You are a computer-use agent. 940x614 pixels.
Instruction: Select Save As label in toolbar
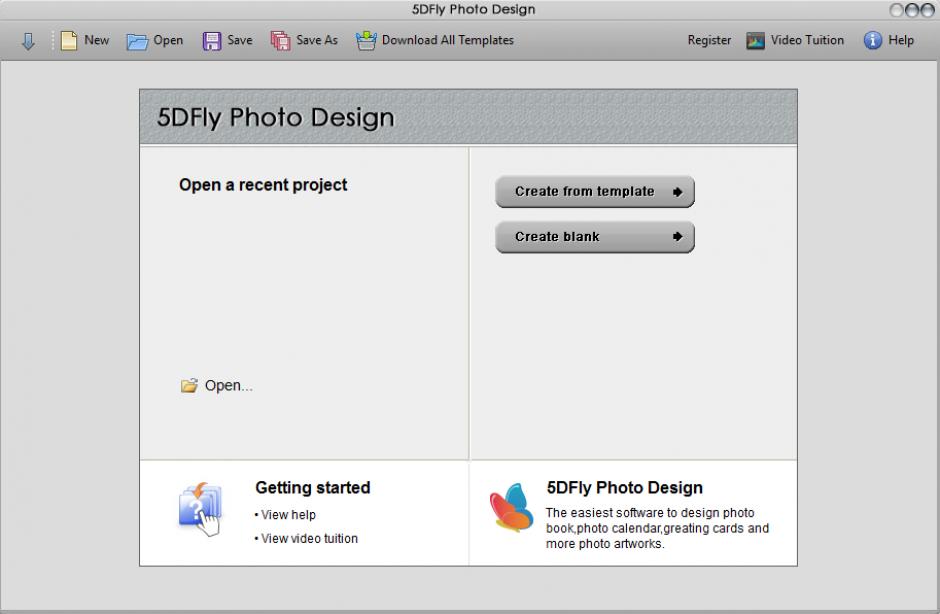click(x=317, y=40)
